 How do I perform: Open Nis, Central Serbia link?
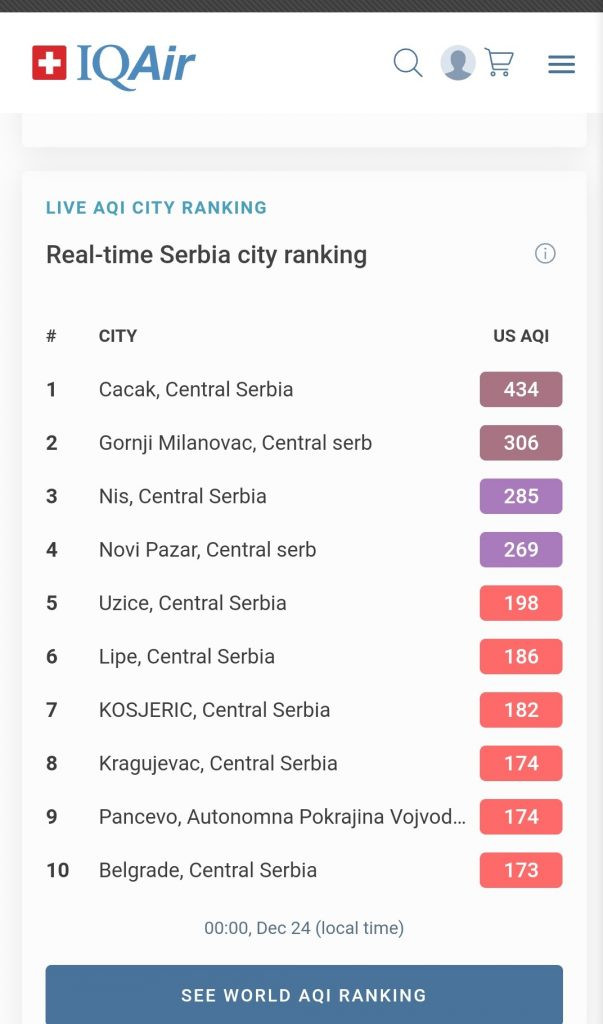[x=182, y=497]
